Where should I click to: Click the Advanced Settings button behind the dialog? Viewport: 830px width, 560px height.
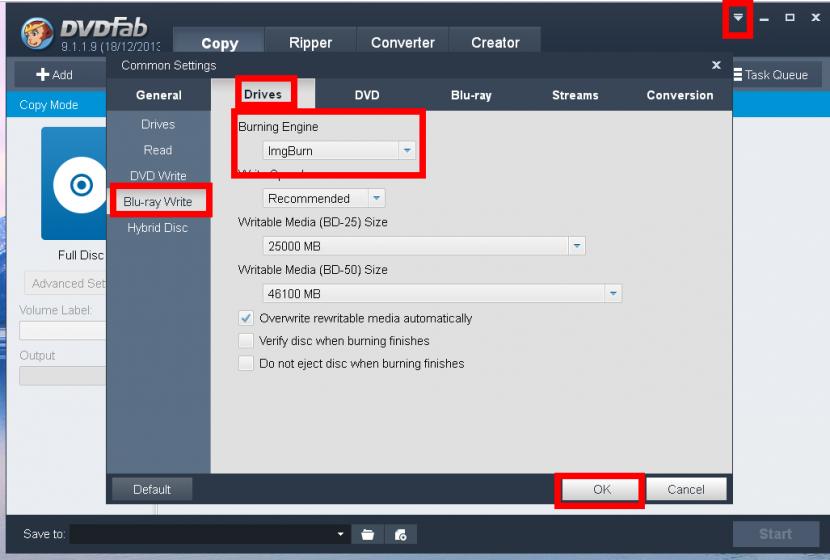coord(66,284)
